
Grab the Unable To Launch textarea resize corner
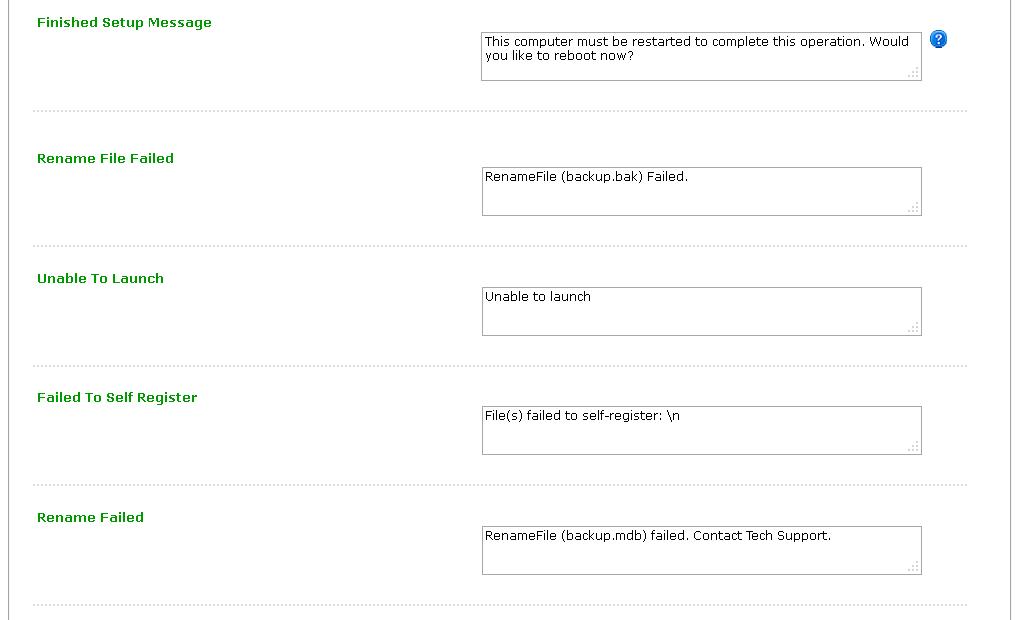point(913,328)
